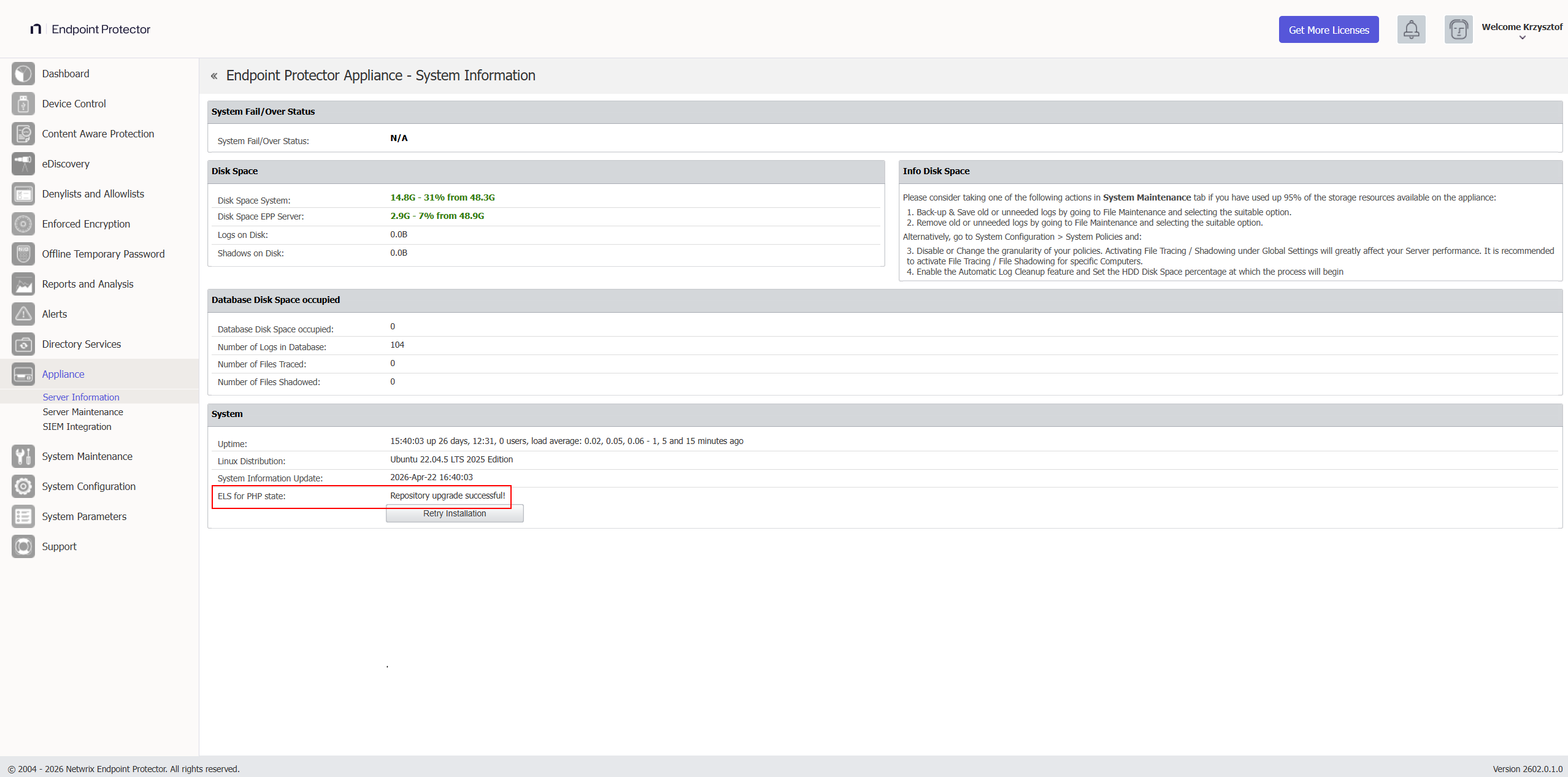Expand the Welcome Krzysztof account menu

1522,32
